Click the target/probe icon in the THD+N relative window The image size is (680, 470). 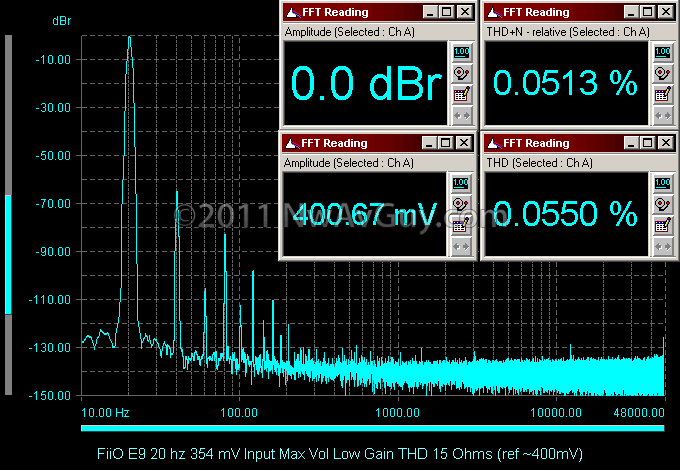point(663,74)
